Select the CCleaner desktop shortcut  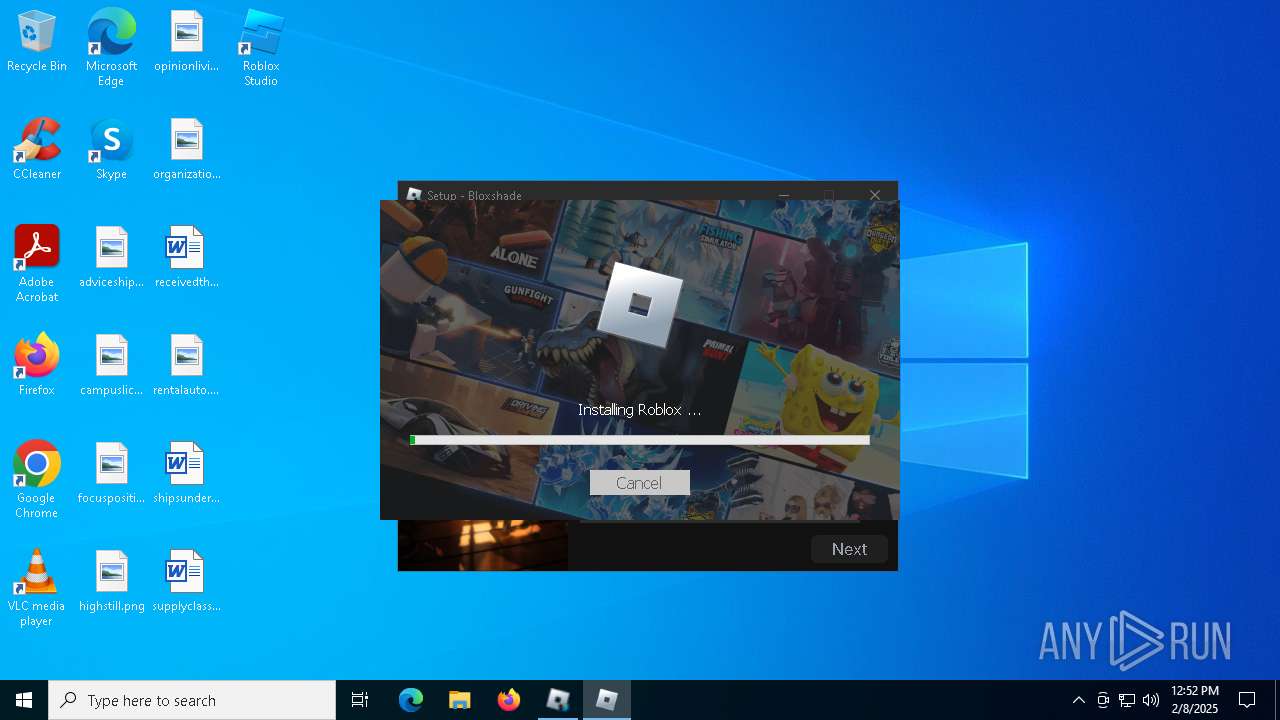click(37, 150)
